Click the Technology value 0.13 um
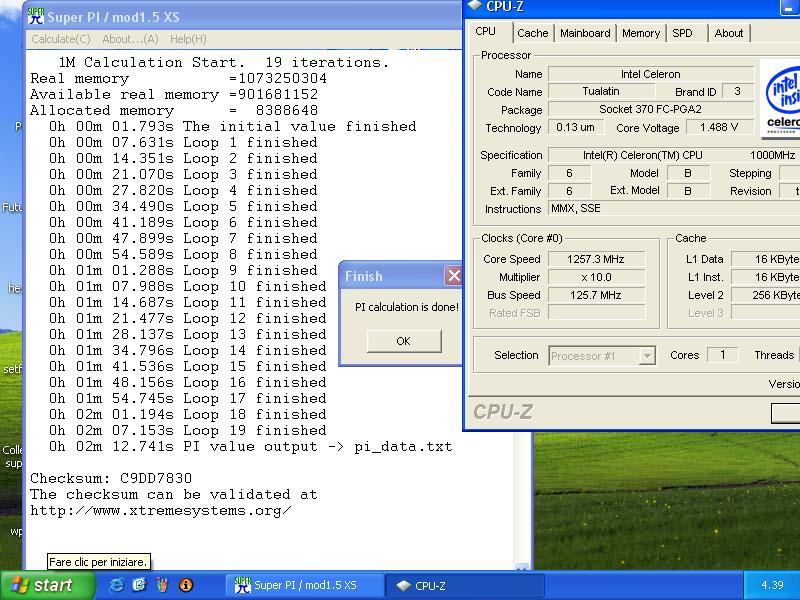 pyautogui.click(x=576, y=127)
